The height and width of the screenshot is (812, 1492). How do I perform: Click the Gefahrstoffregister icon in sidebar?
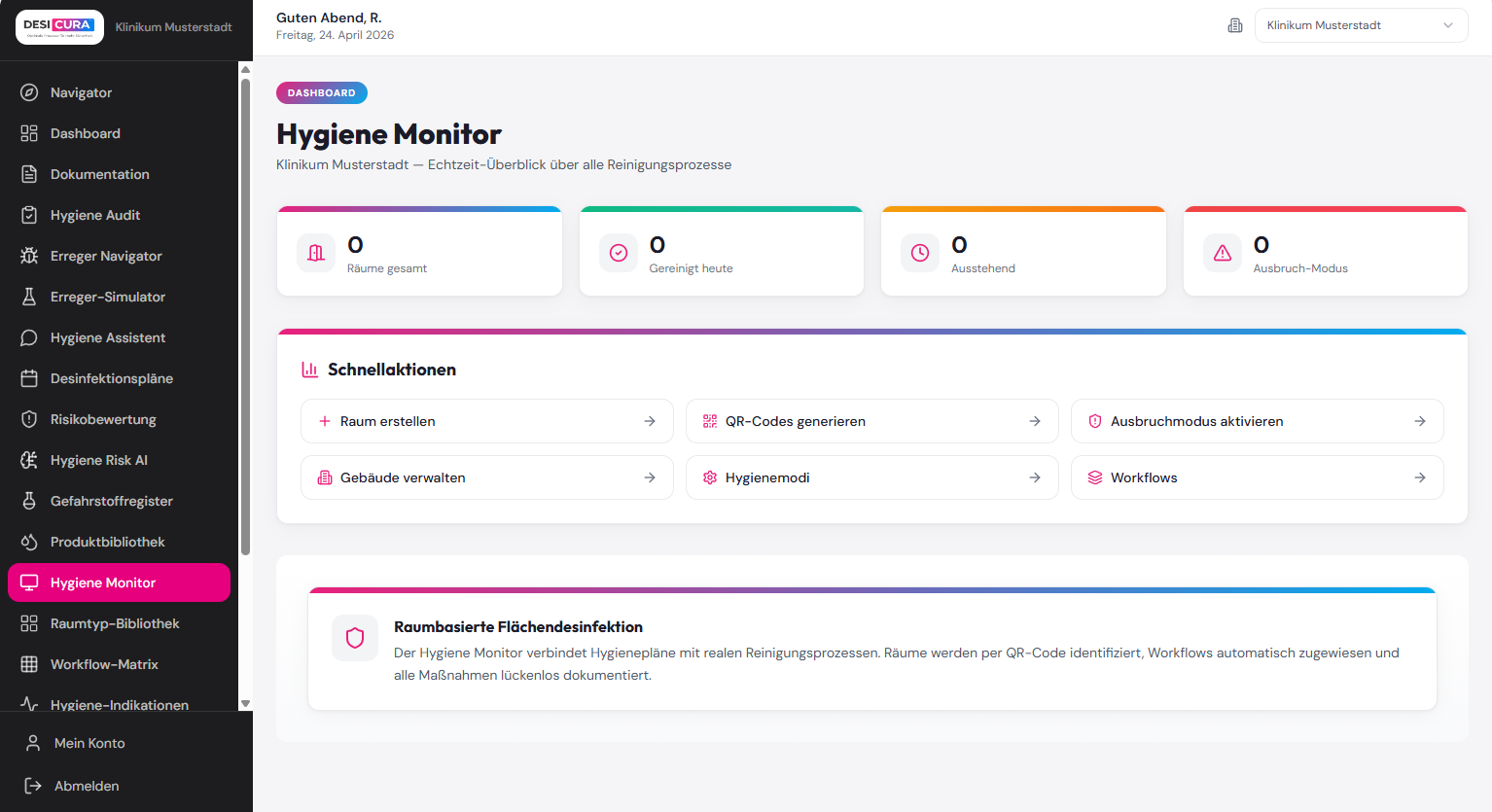click(x=29, y=501)
